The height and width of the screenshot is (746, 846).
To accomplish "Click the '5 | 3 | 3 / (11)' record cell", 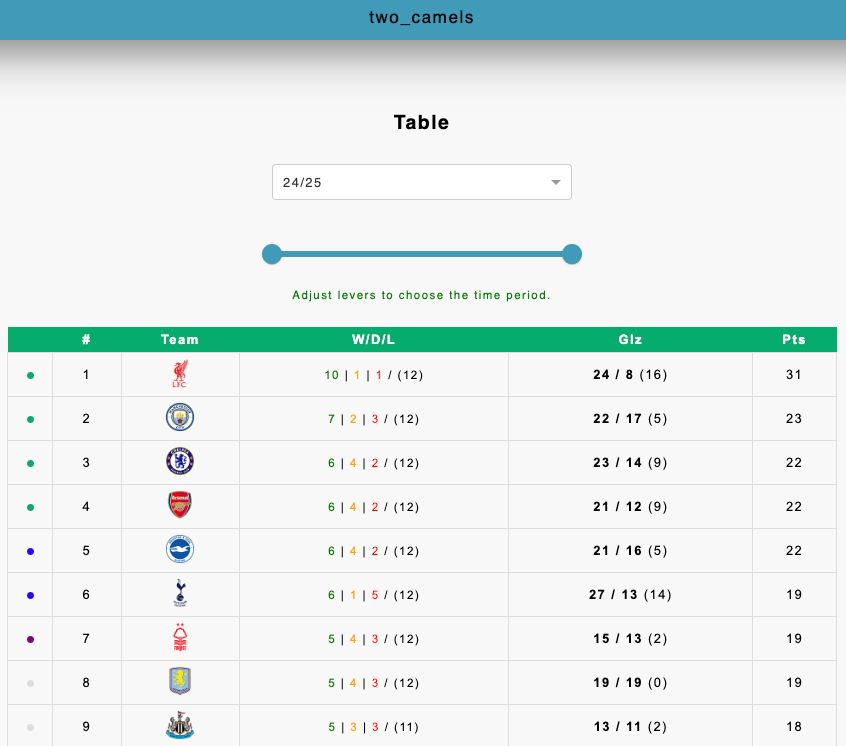I will [x=373, y=727].
